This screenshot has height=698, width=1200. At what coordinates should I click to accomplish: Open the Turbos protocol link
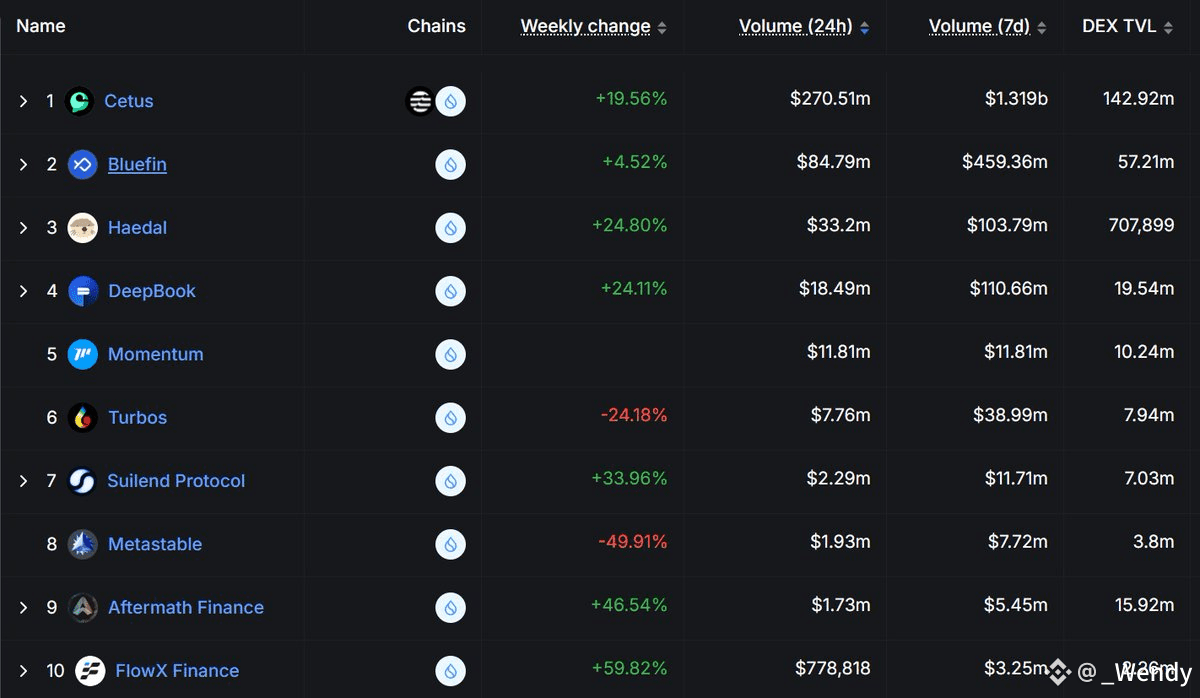(x=137, y=418)
